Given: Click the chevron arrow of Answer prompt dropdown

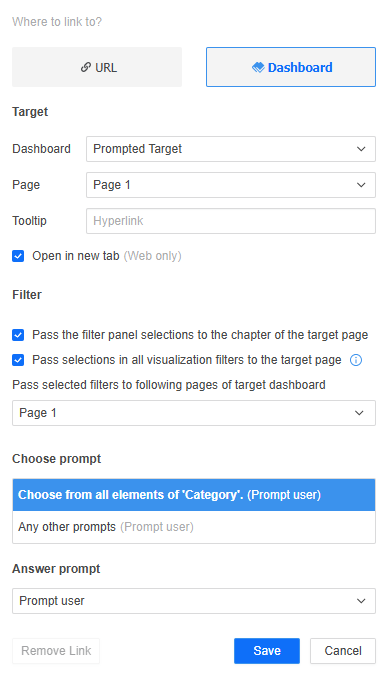Looking at the screenshot, I should [361, 601].
